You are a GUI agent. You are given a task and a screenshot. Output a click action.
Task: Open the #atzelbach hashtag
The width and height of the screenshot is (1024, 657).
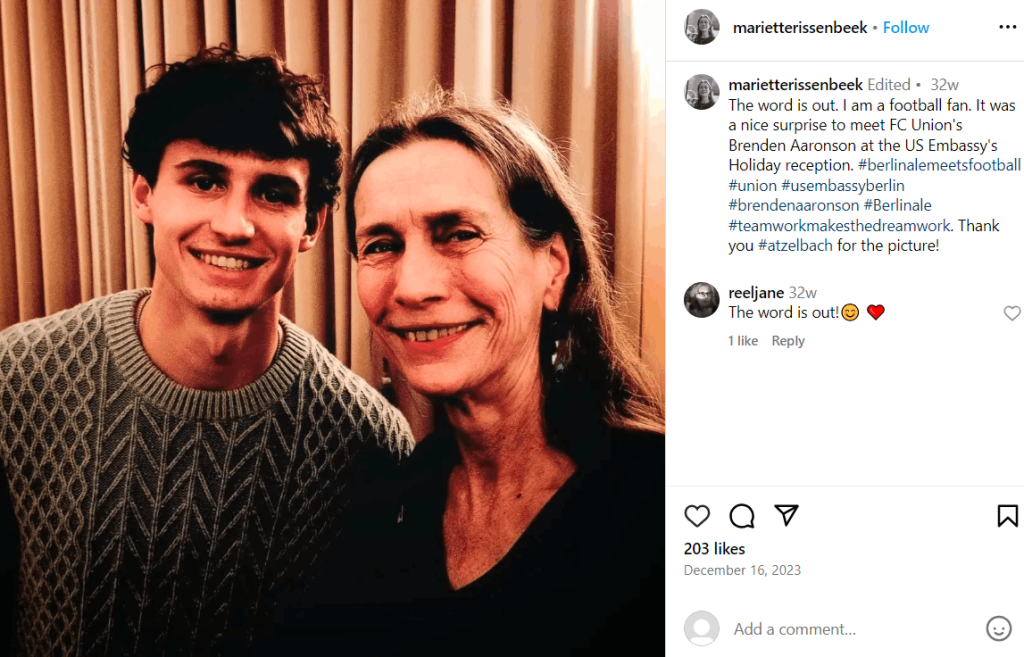point(795,246)
